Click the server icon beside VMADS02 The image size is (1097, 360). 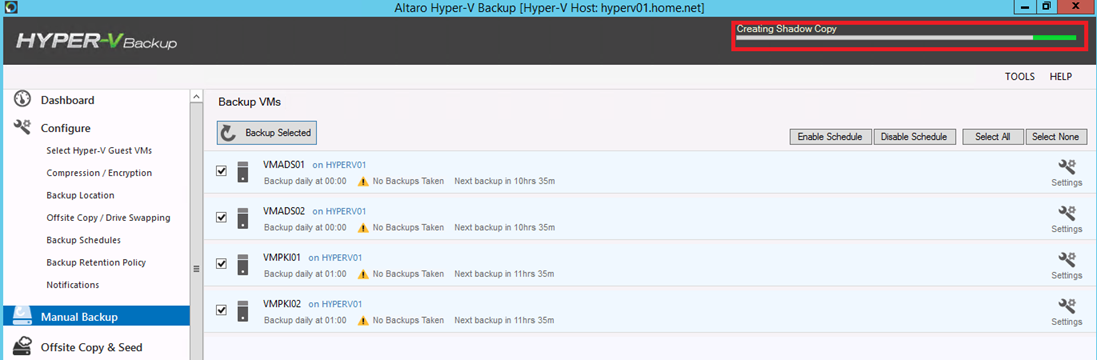tap(243, 217)
